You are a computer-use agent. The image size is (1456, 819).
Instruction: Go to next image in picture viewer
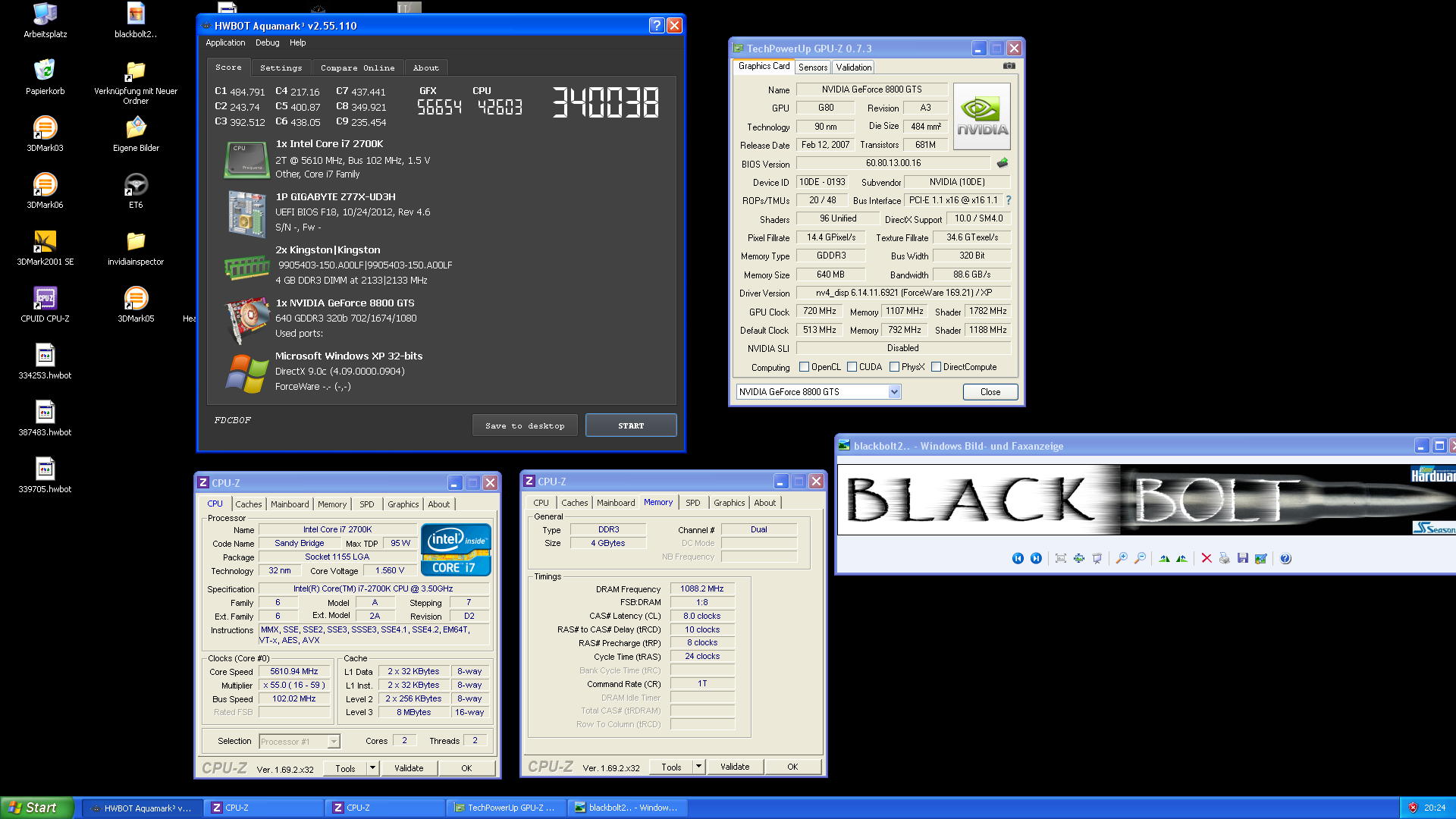tap(1036, 558)
